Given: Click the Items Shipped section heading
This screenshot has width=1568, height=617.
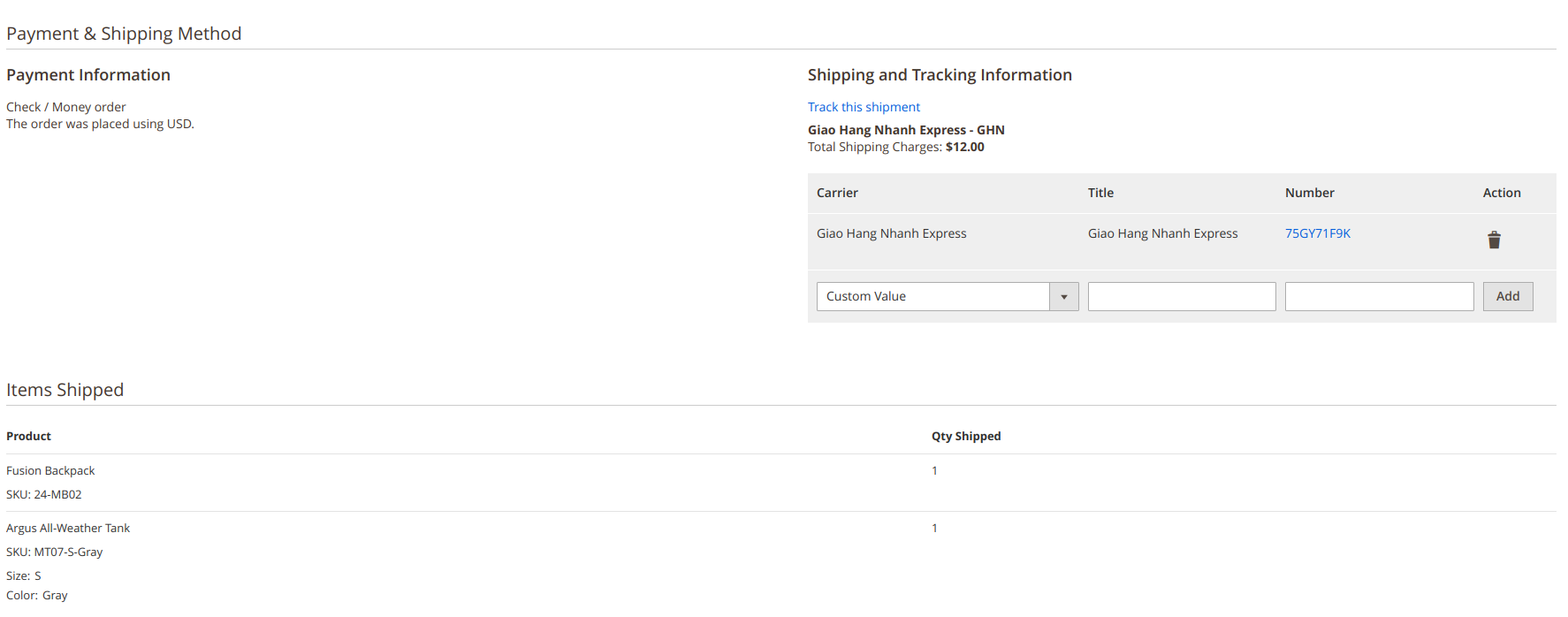Looking at the screenshot, I should pos(65,390).
